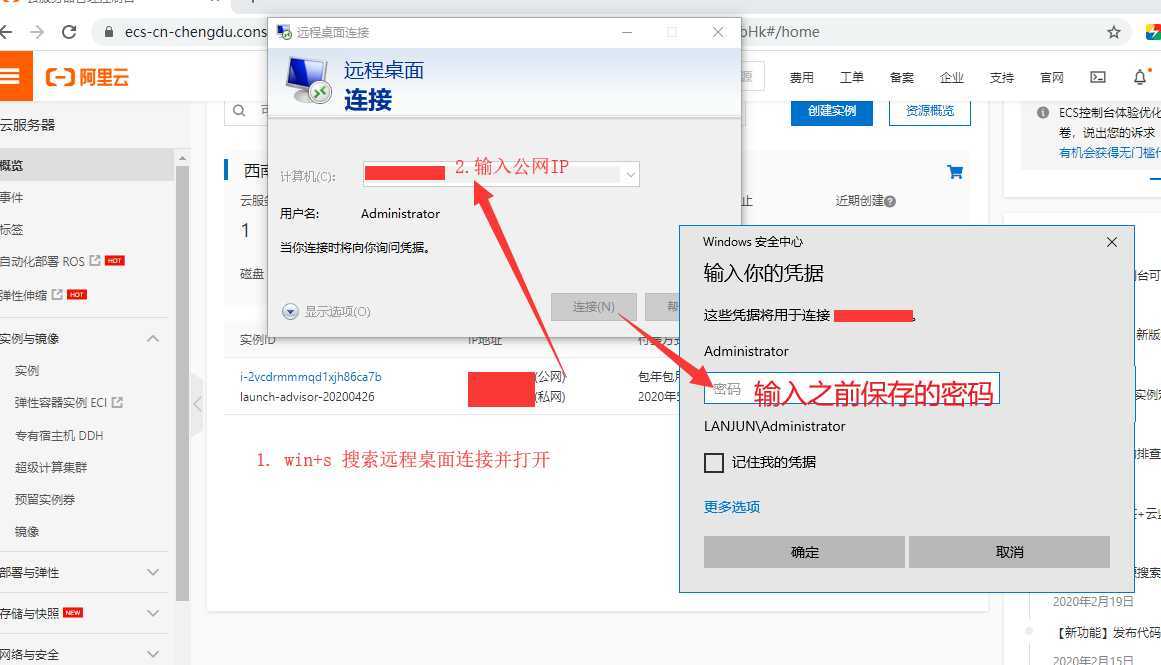Open external link icon next to ROS
The width and height of the screenshot is (1161, 665).
(x=95, y=261)
